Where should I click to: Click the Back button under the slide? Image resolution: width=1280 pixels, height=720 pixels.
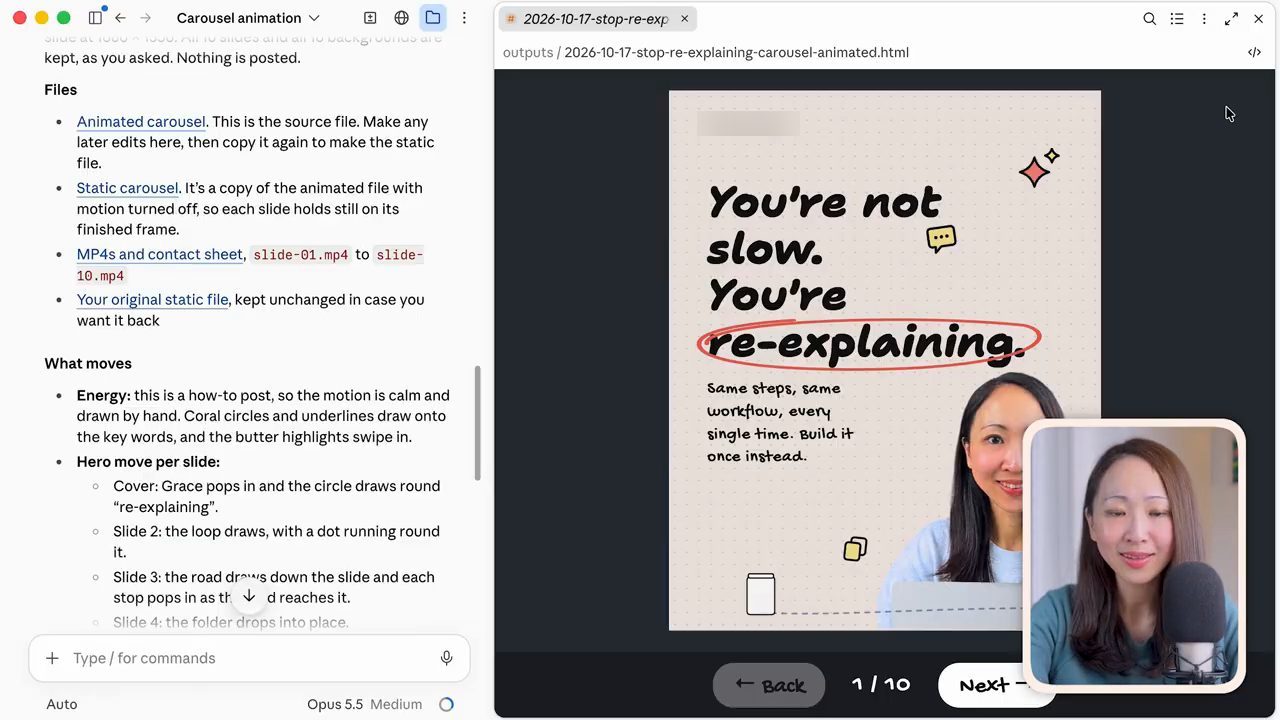click(769, 685)
